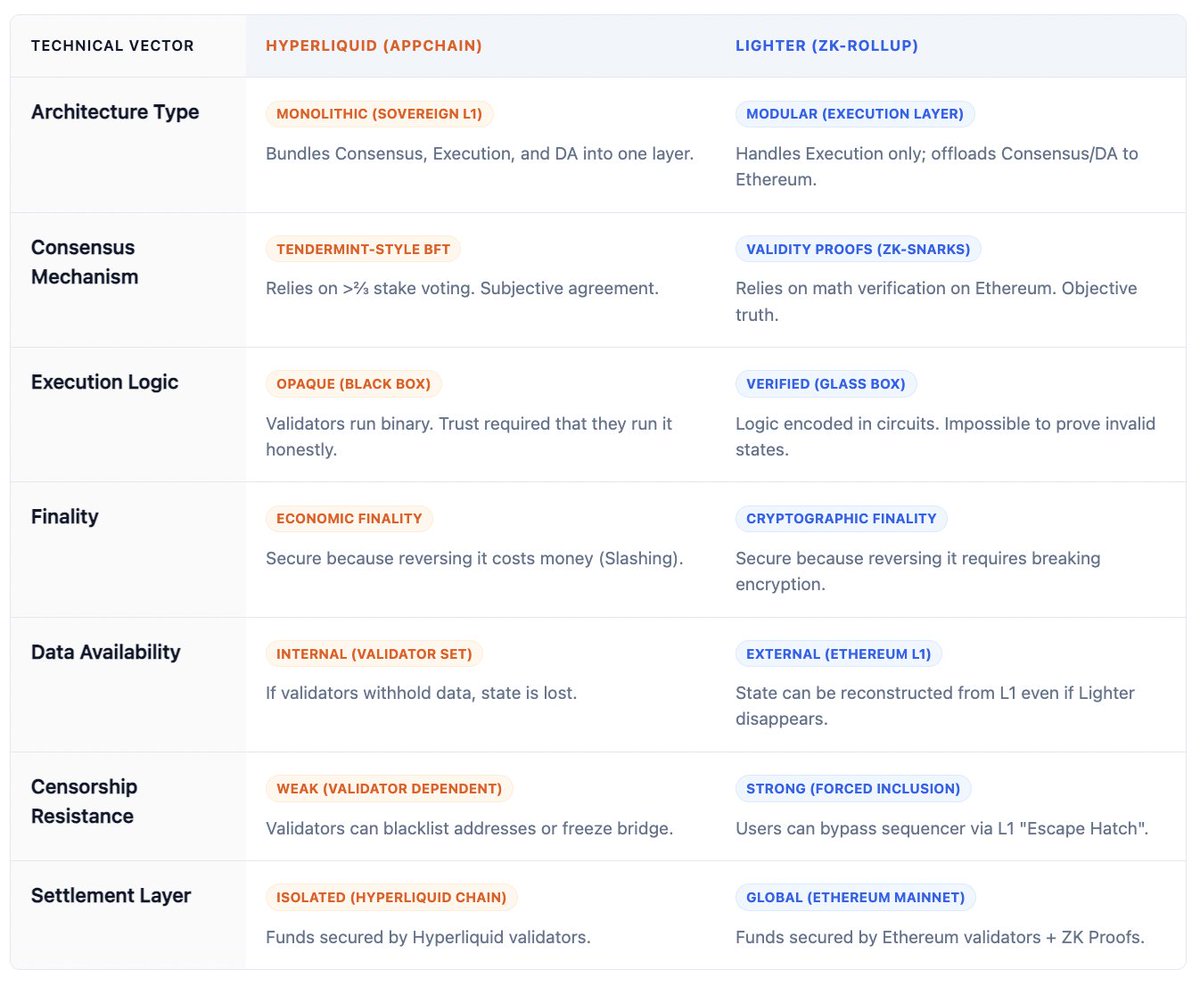Click text 'Secure because reversing it costs money (Slashing).'
The height and width of the screenshot is (986, 1200).
(474, 559)
